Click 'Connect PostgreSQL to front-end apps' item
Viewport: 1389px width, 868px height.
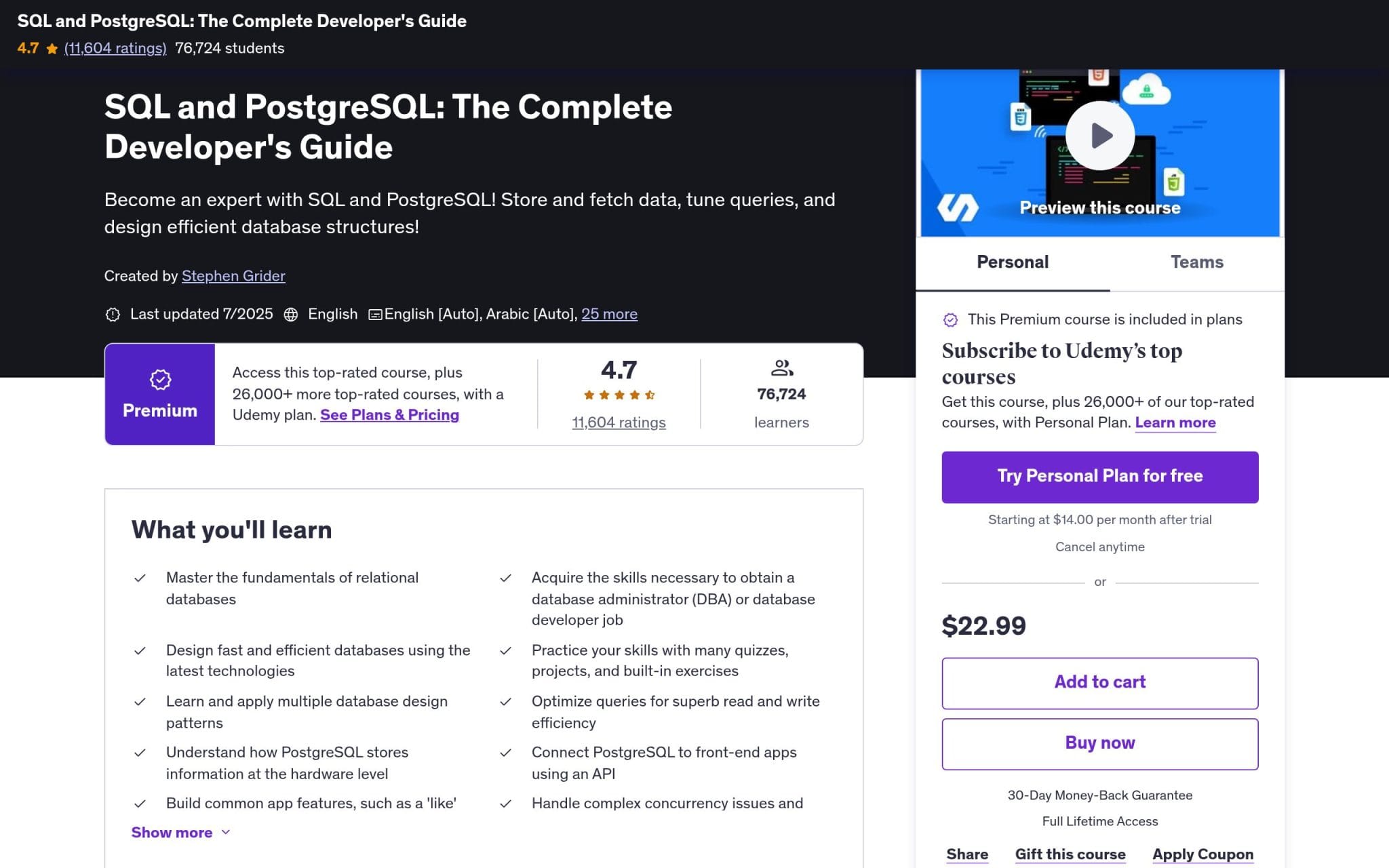click(664, 763)
